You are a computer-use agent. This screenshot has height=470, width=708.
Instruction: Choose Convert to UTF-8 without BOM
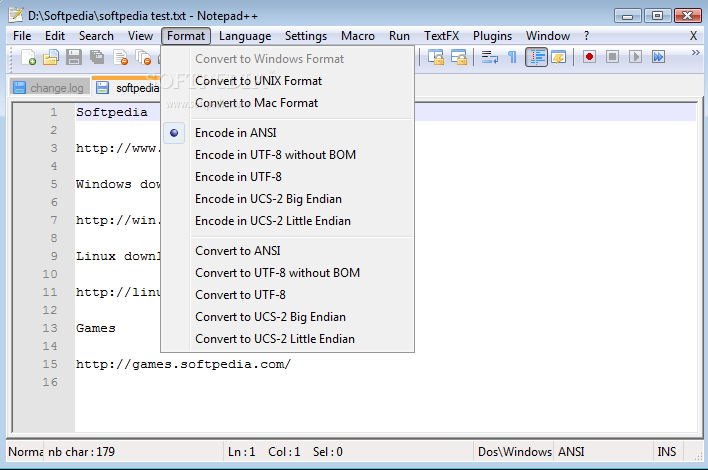click(x=288, y=273)
